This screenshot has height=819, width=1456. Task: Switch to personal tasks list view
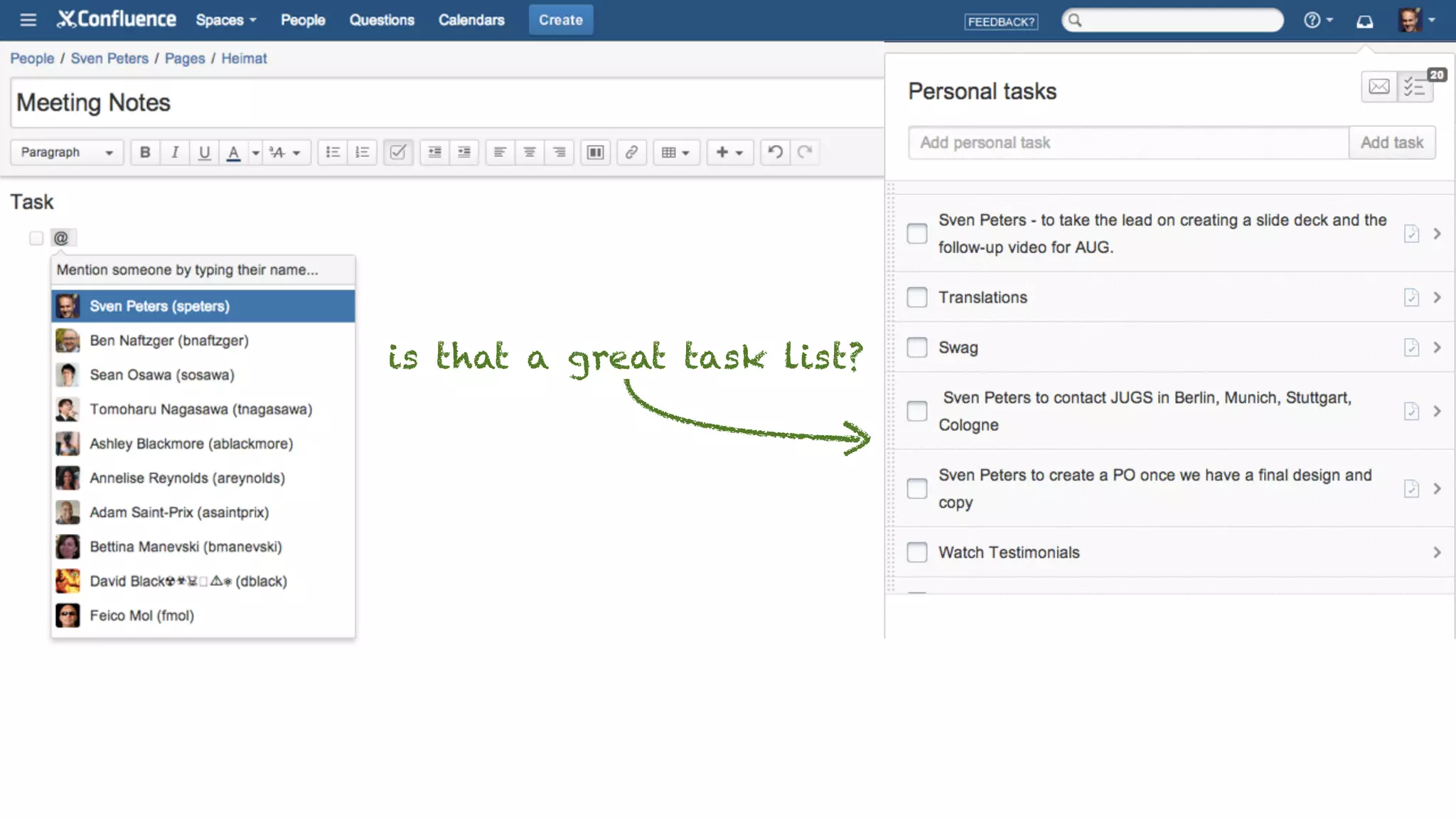click(x=1415, y=87)
